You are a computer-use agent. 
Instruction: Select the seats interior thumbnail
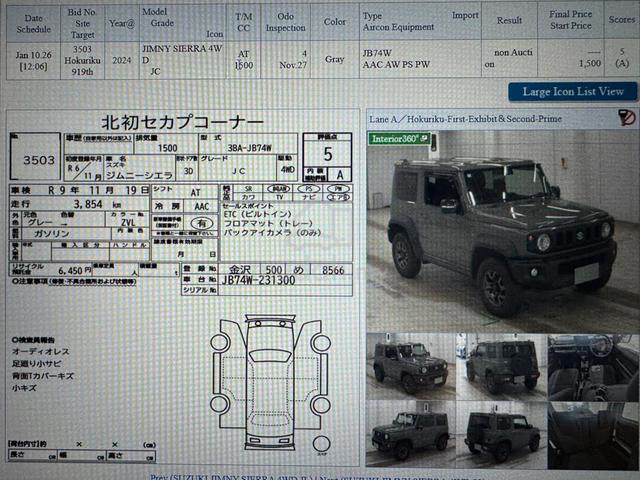[593, 434]
